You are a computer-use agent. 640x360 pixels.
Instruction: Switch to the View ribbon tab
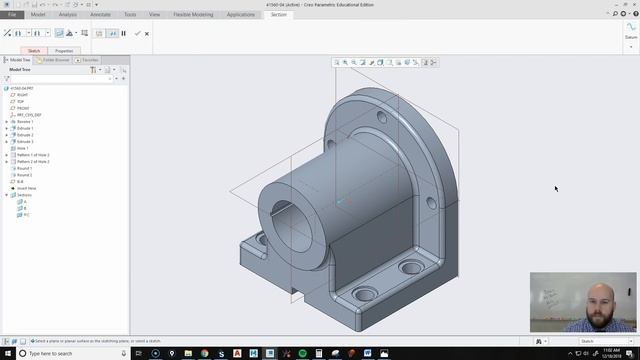pos(154,15)
